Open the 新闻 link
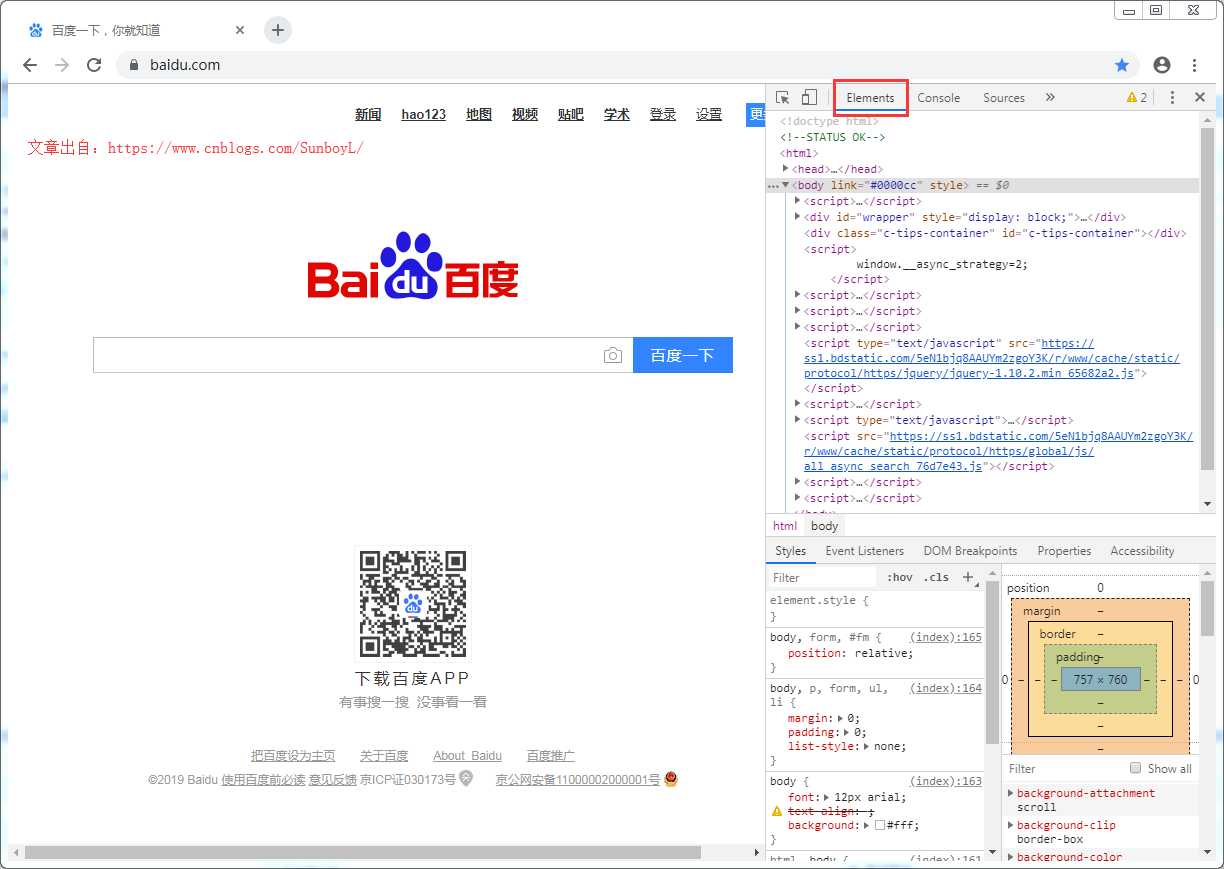 pos(368,115)
